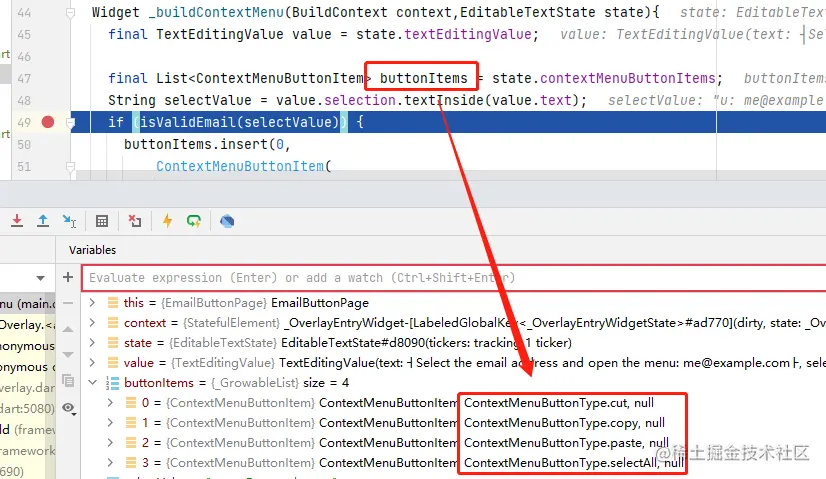Click the Step Out debugger icon
This screenshot has height=479, width=826.
[x=43, y=221]
